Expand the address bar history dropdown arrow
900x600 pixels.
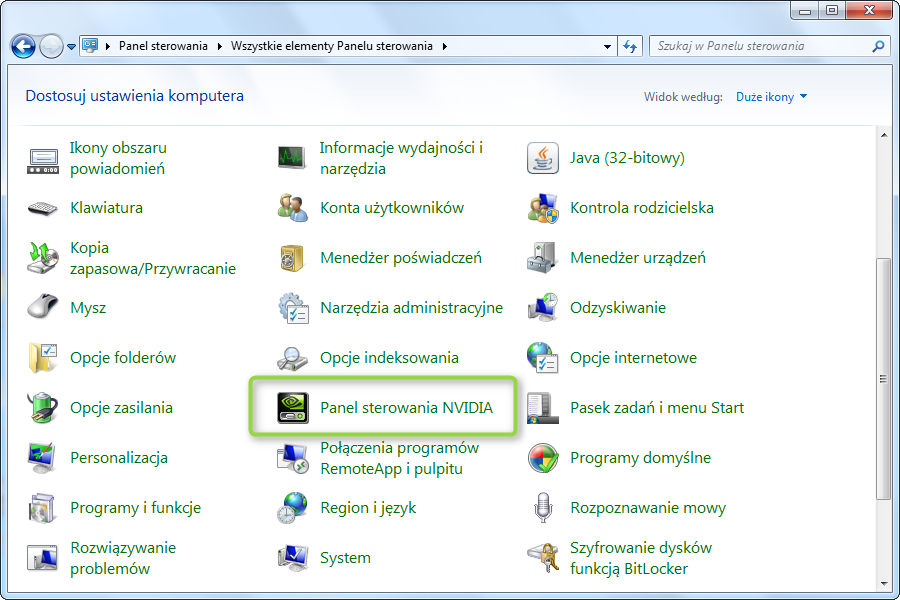(x=607, y=47)
